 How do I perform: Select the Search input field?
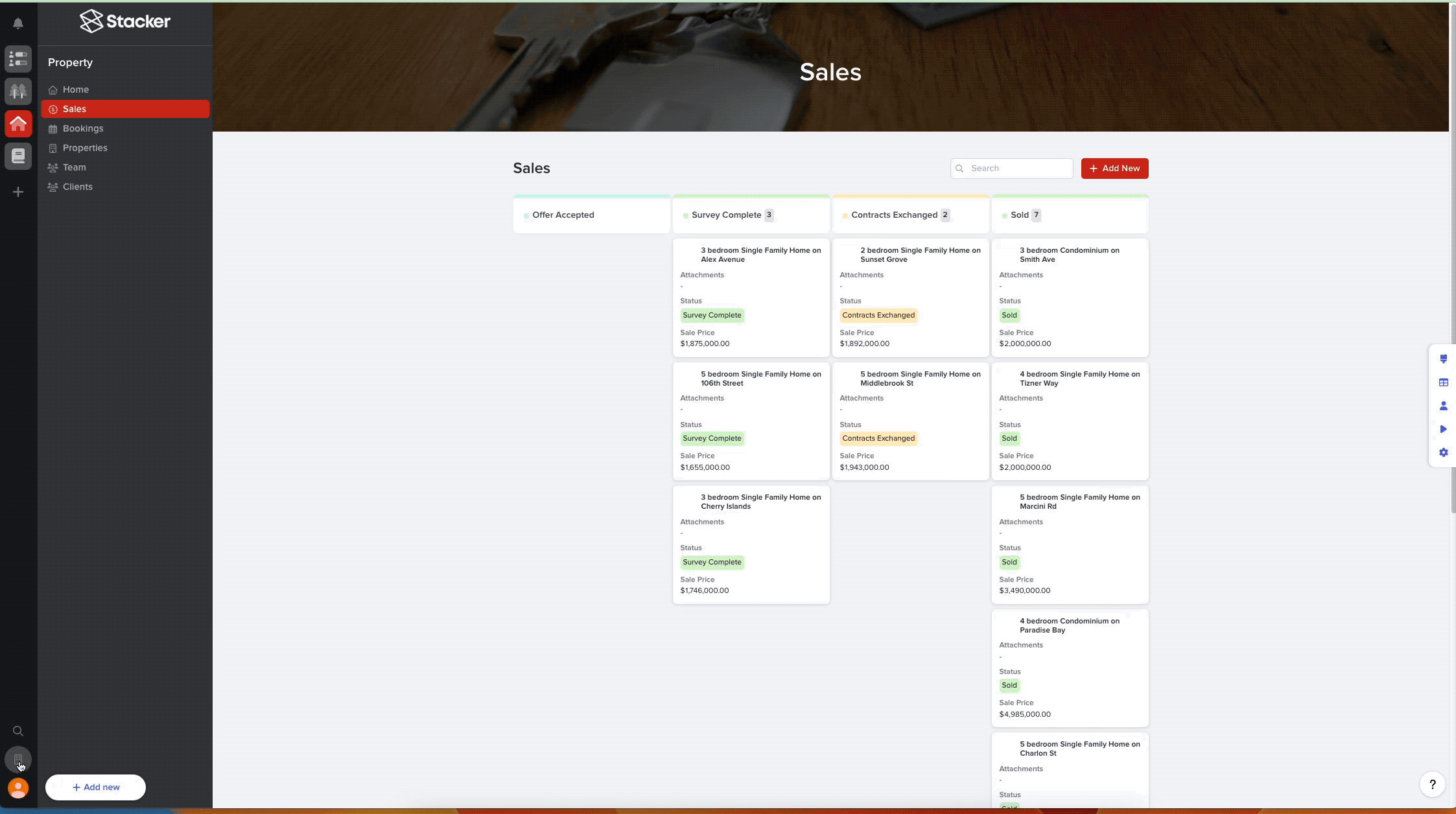pyautogui.click(x=1011, y=168)
